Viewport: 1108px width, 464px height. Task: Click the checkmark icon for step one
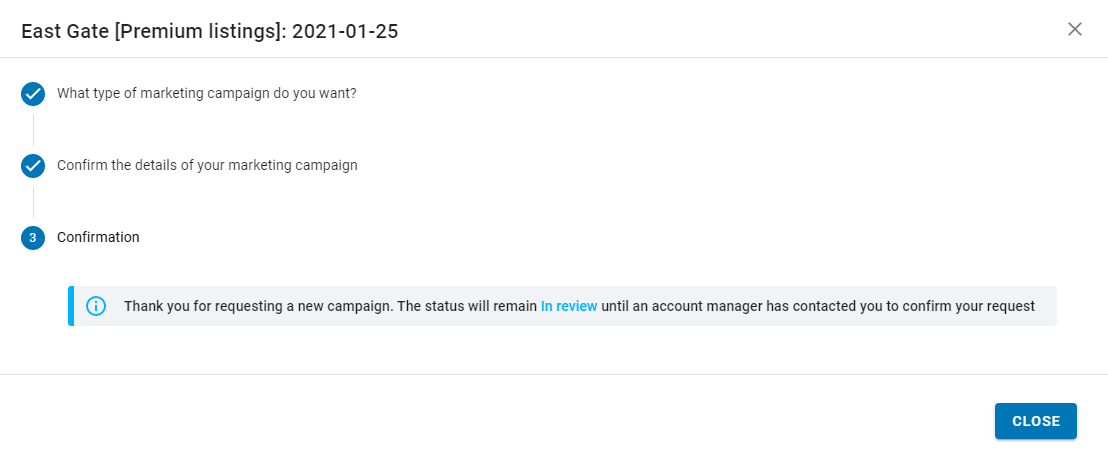click(33, 94)
